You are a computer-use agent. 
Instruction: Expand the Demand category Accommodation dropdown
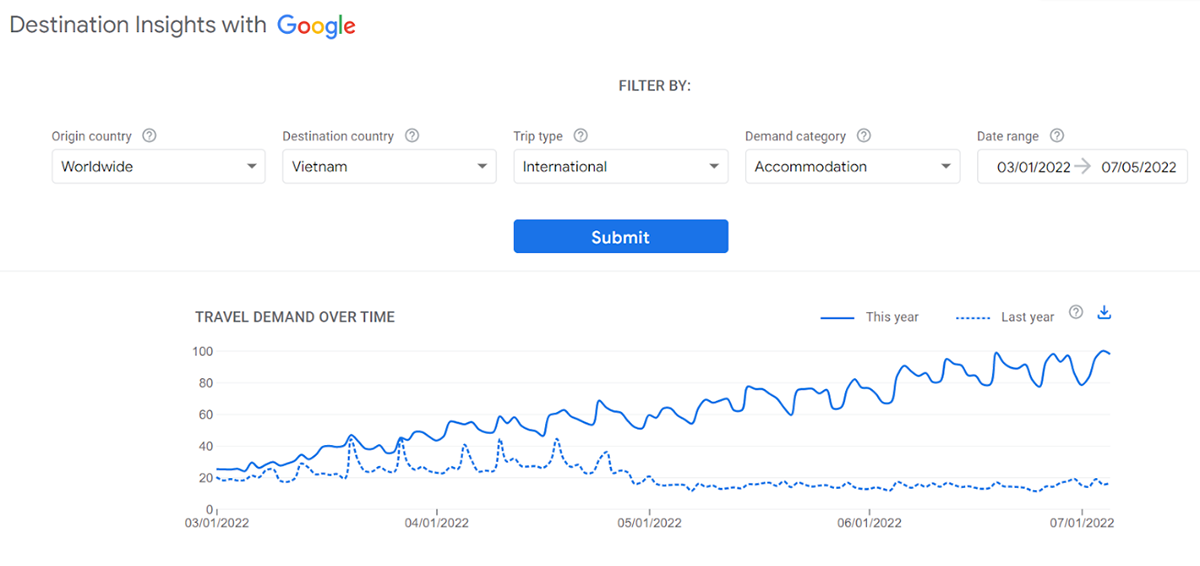(x=853, y=167)
